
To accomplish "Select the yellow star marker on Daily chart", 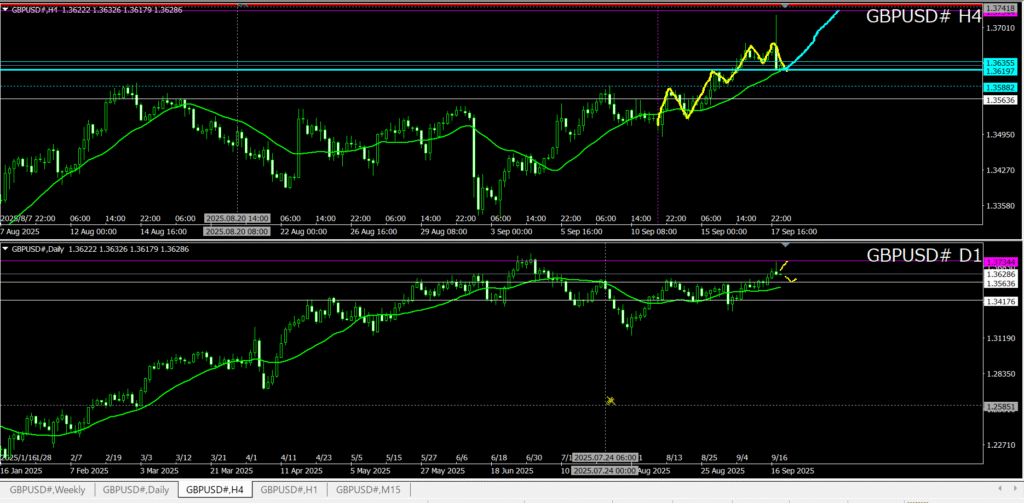I will click(x=611, y=400).
